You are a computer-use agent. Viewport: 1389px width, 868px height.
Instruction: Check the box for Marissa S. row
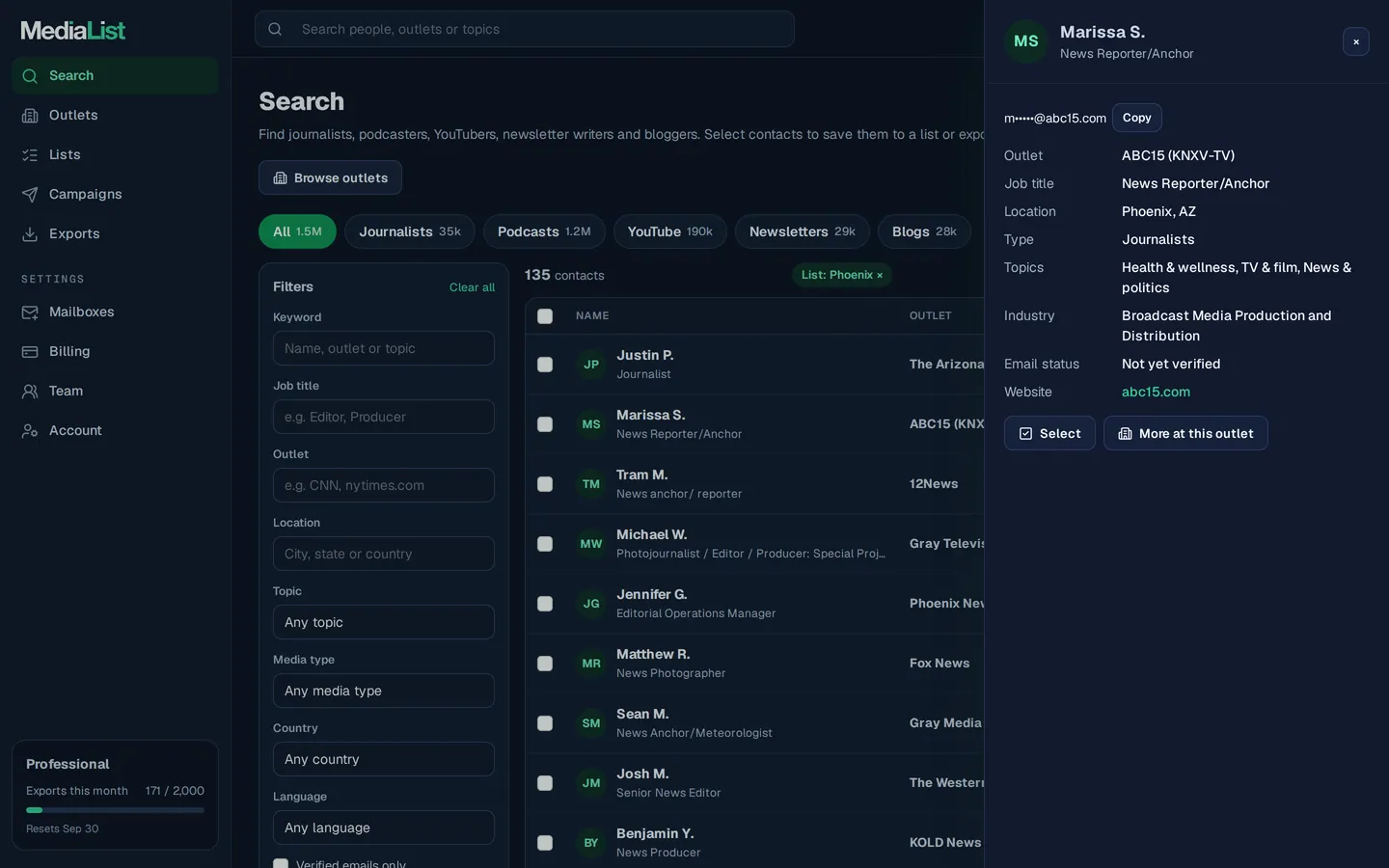click(x=545, y=424)
